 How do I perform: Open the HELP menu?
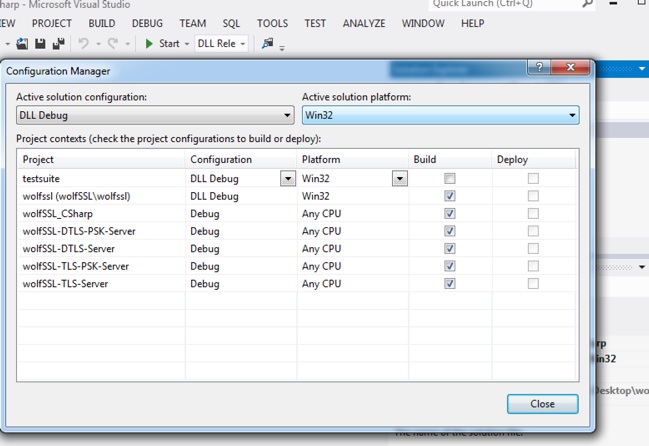point(473,23)
